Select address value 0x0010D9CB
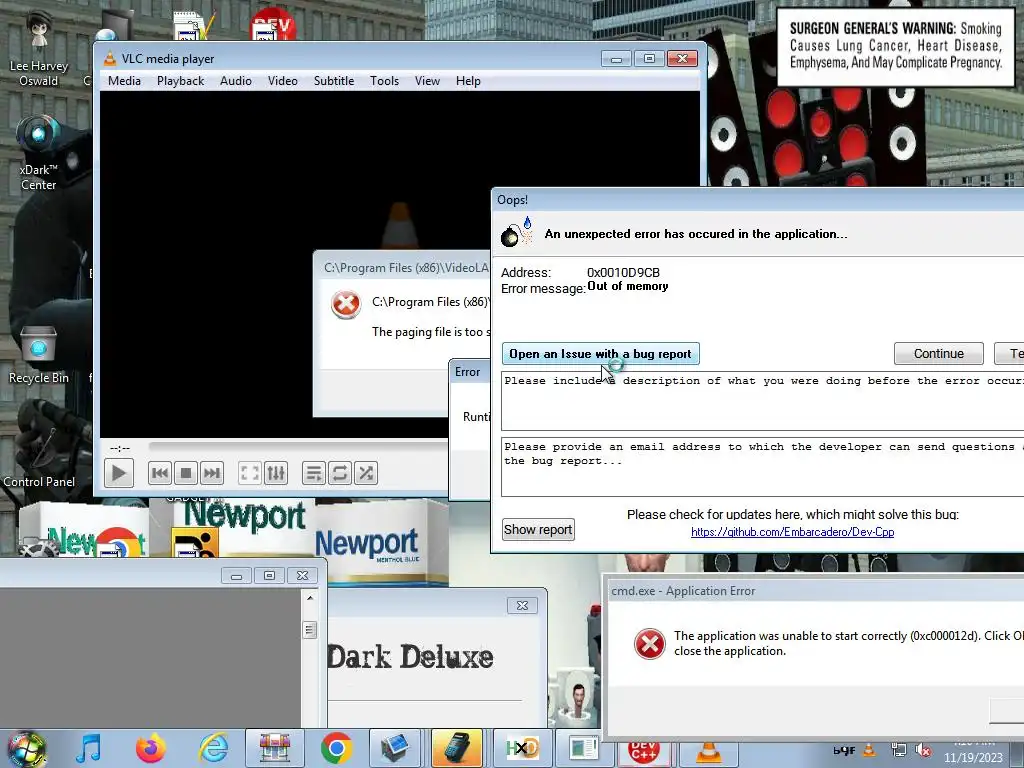Screen dimensions: 1024x768 [x=623, y=272]
